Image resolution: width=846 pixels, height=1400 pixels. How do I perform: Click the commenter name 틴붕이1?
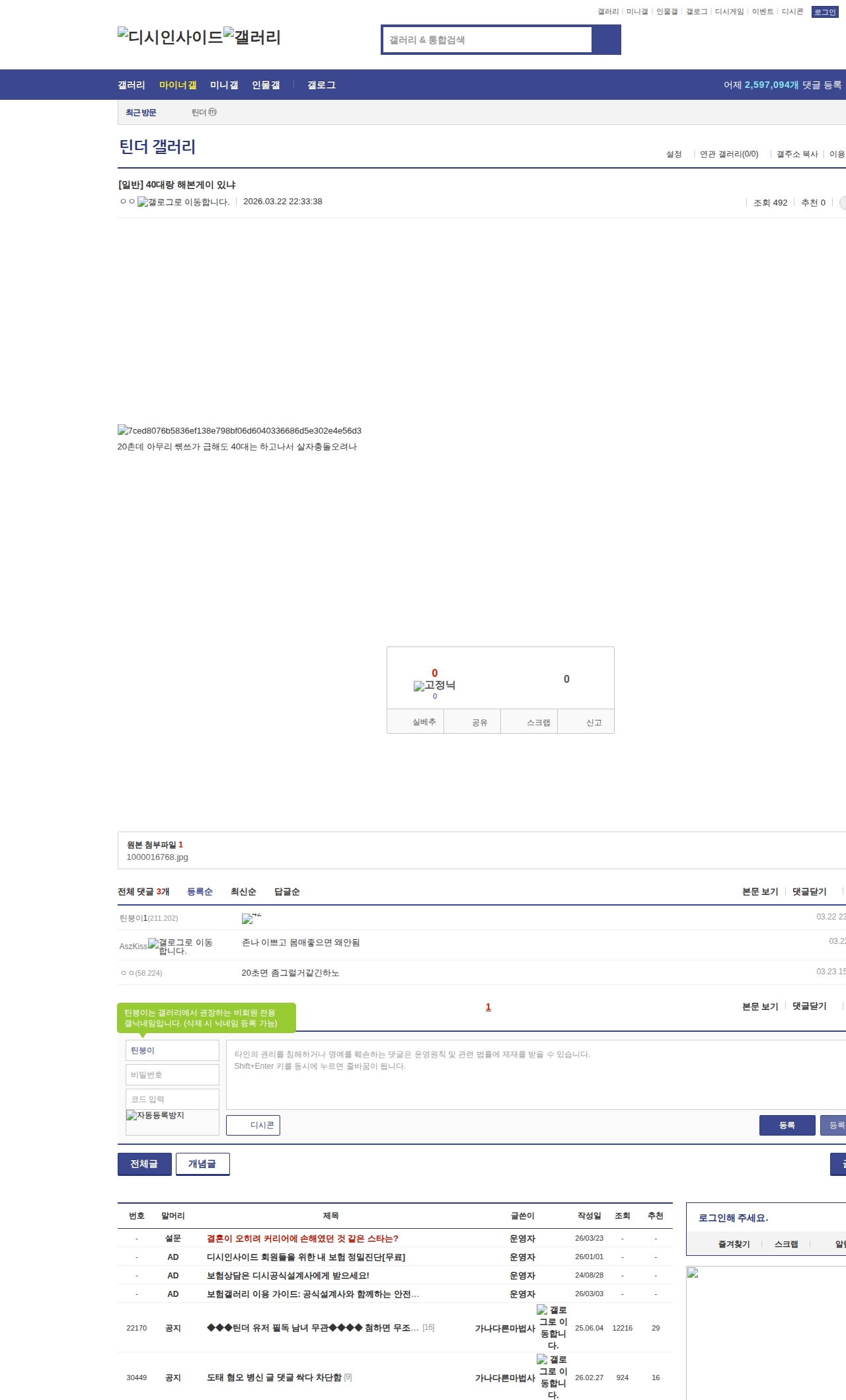tap(134, 918)
